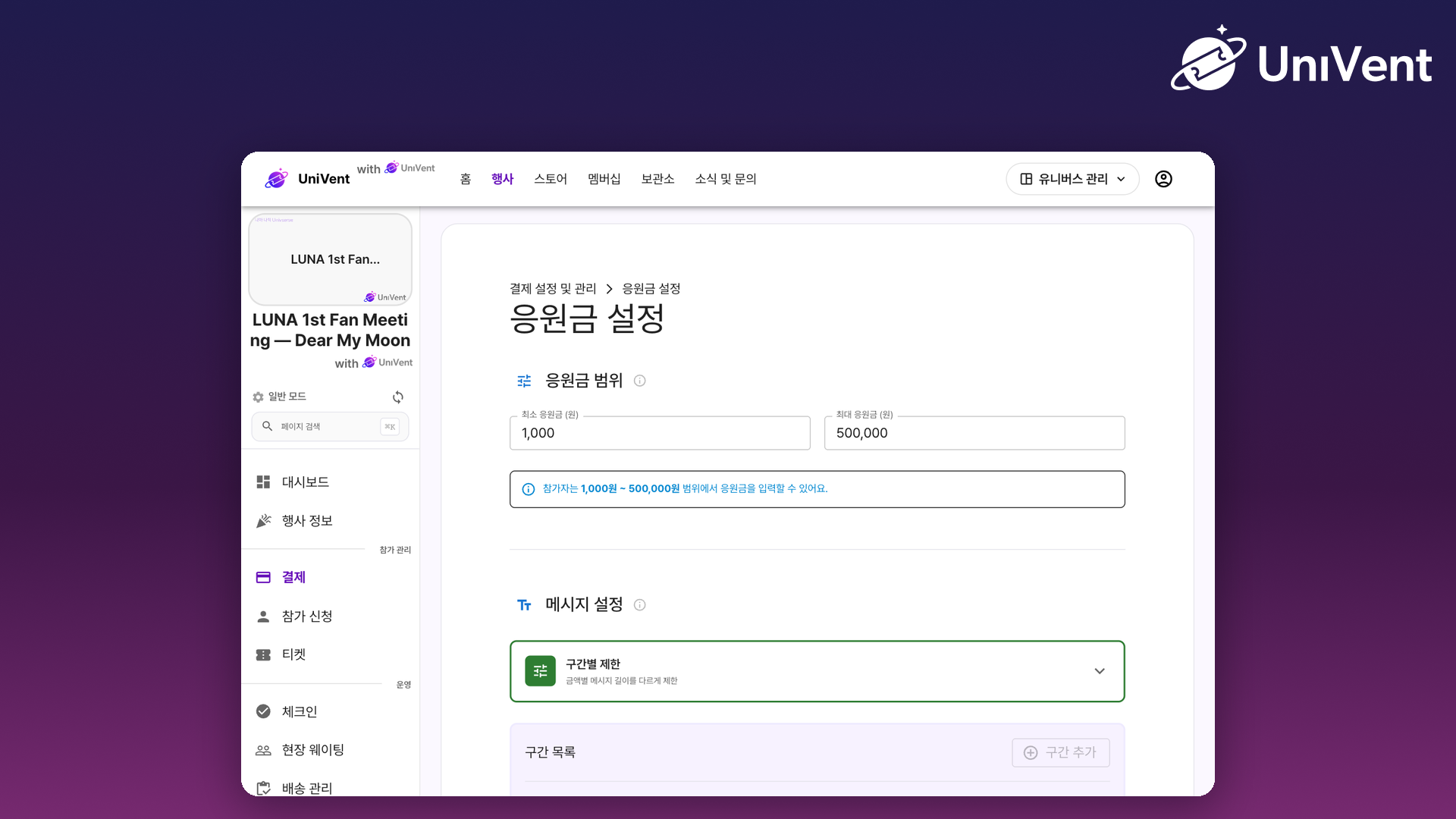Click the 결제 credit card icon

(x=263, y=578)
